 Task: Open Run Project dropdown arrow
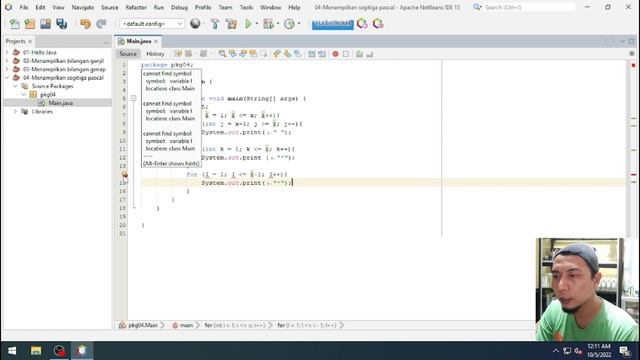pos(257,24)
